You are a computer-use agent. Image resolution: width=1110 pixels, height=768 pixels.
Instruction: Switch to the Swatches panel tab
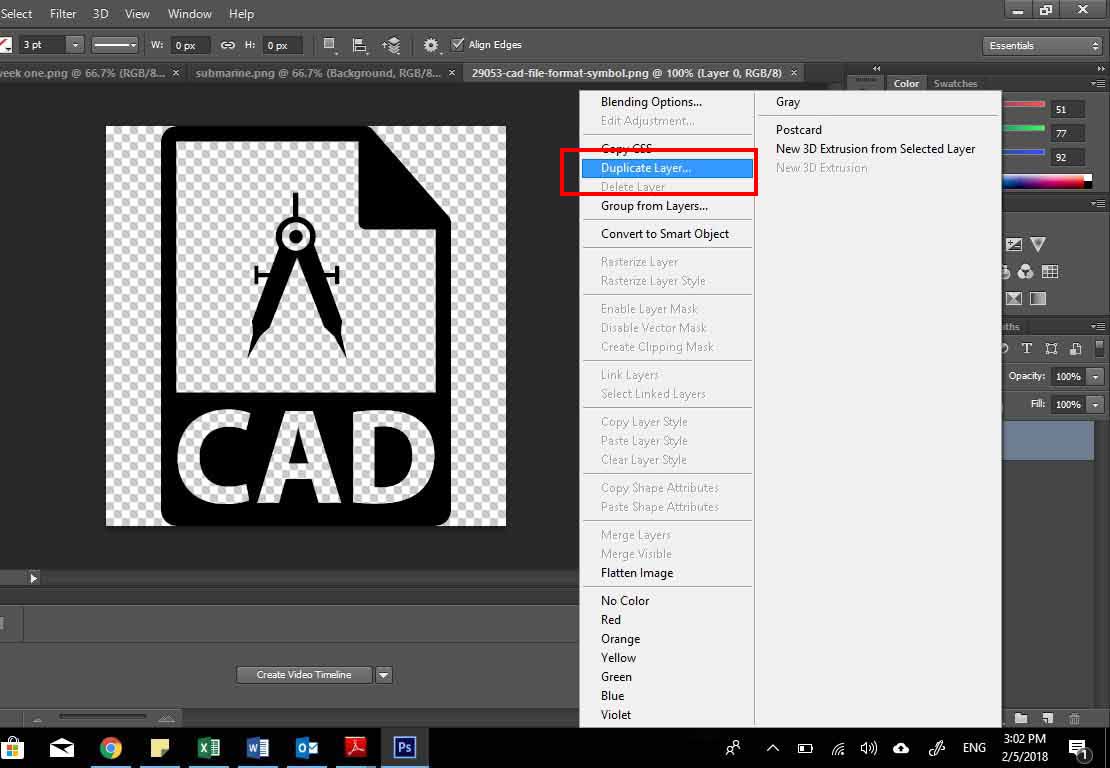coord(955,84)
